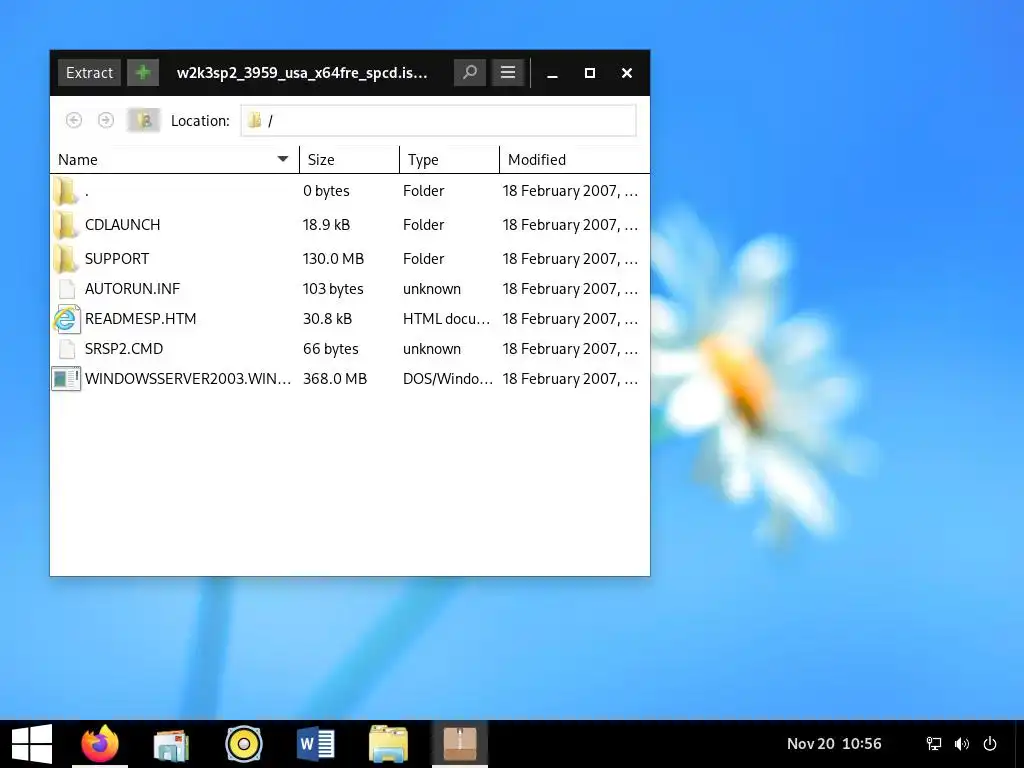Viewport: 1024px width, 768px height.
Task: Launch Firefox from the taskbar
Action: tap(100, 744)
